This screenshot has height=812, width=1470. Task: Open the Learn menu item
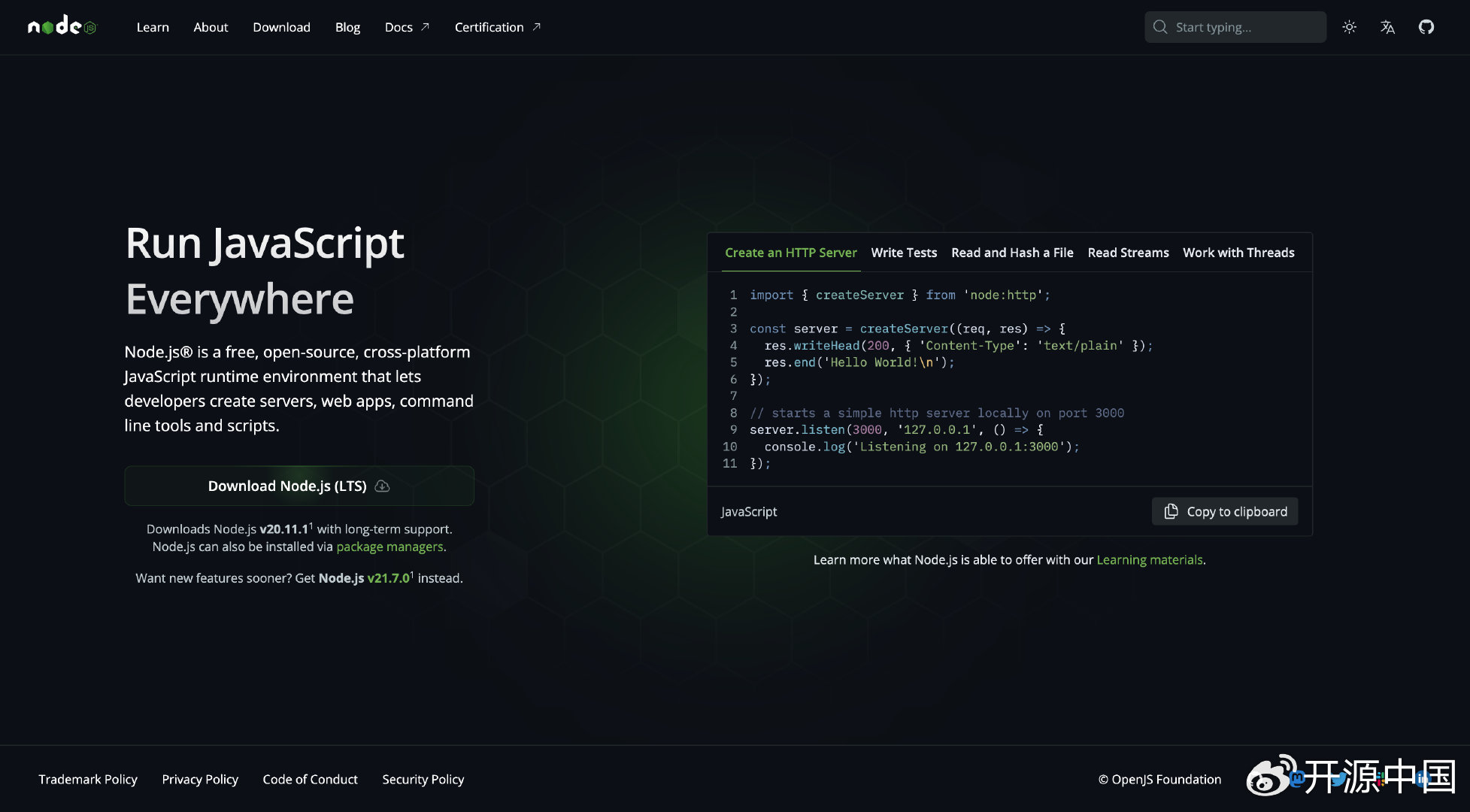(x=153, y=27)
